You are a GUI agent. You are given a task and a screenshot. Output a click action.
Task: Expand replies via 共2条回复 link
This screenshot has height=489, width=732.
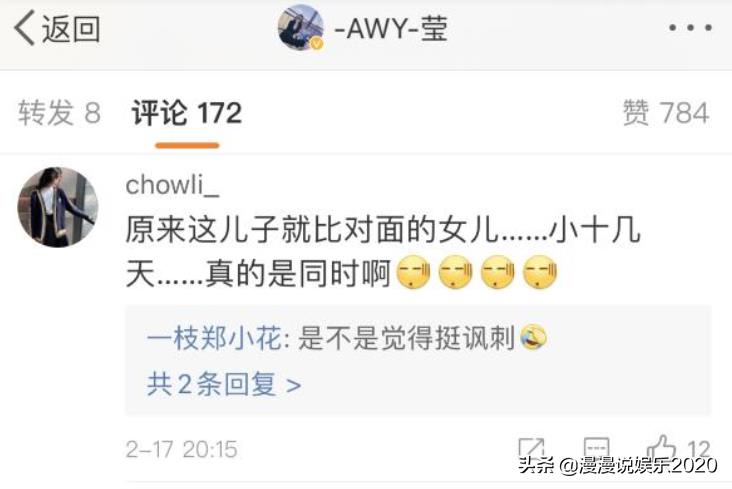(224, 384)
